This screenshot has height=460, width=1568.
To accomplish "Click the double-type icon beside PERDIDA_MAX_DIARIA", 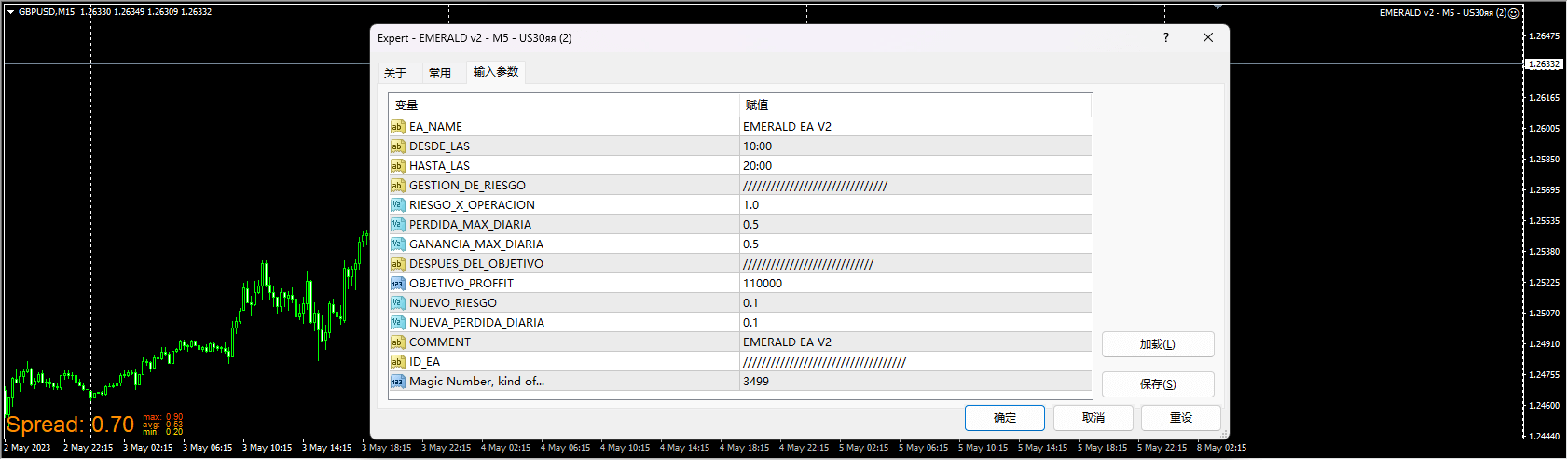I will [397, 225].
